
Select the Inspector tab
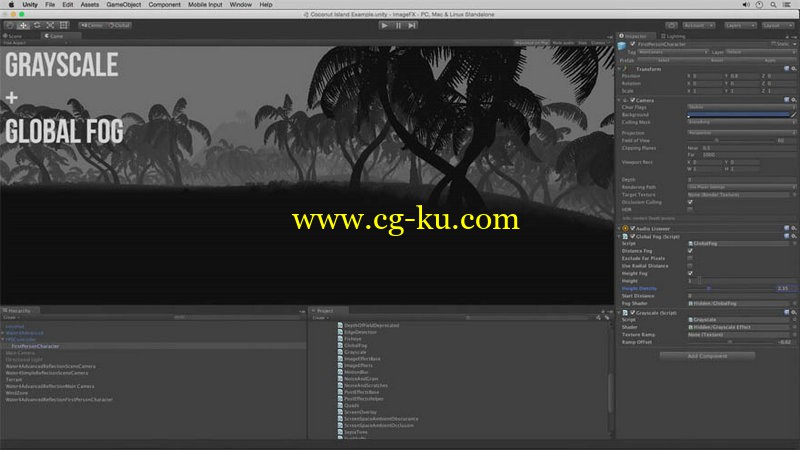click(x=635, y=36)
